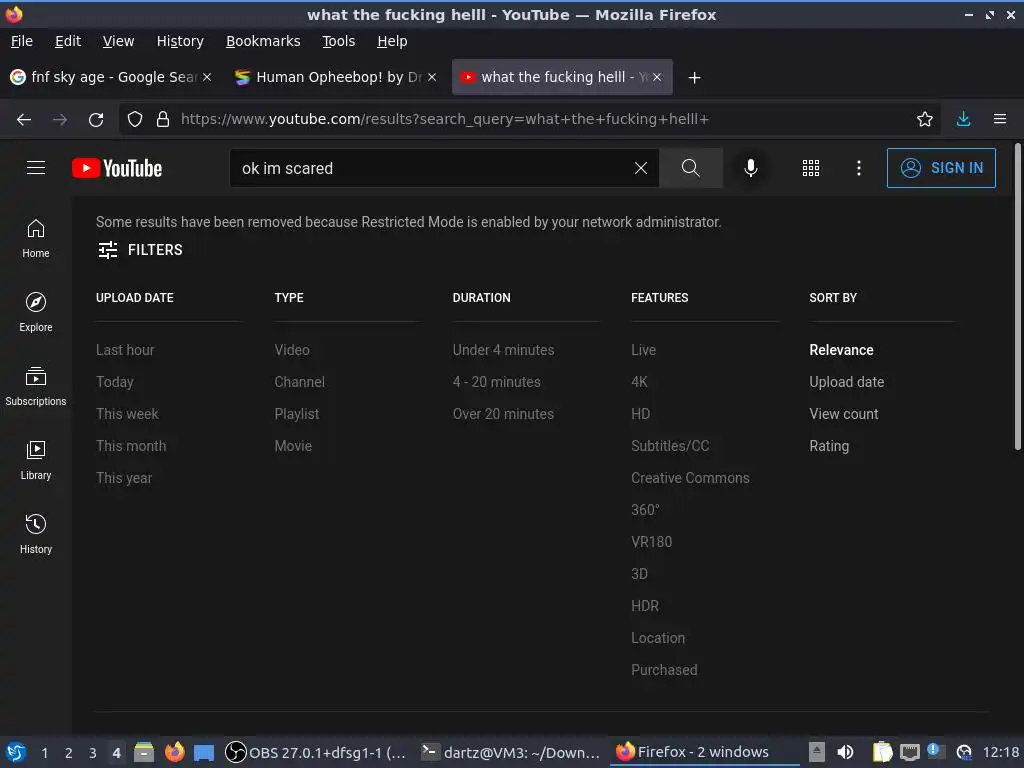
Task: Filter upload date to This week
Action: [x=127, y=414]
